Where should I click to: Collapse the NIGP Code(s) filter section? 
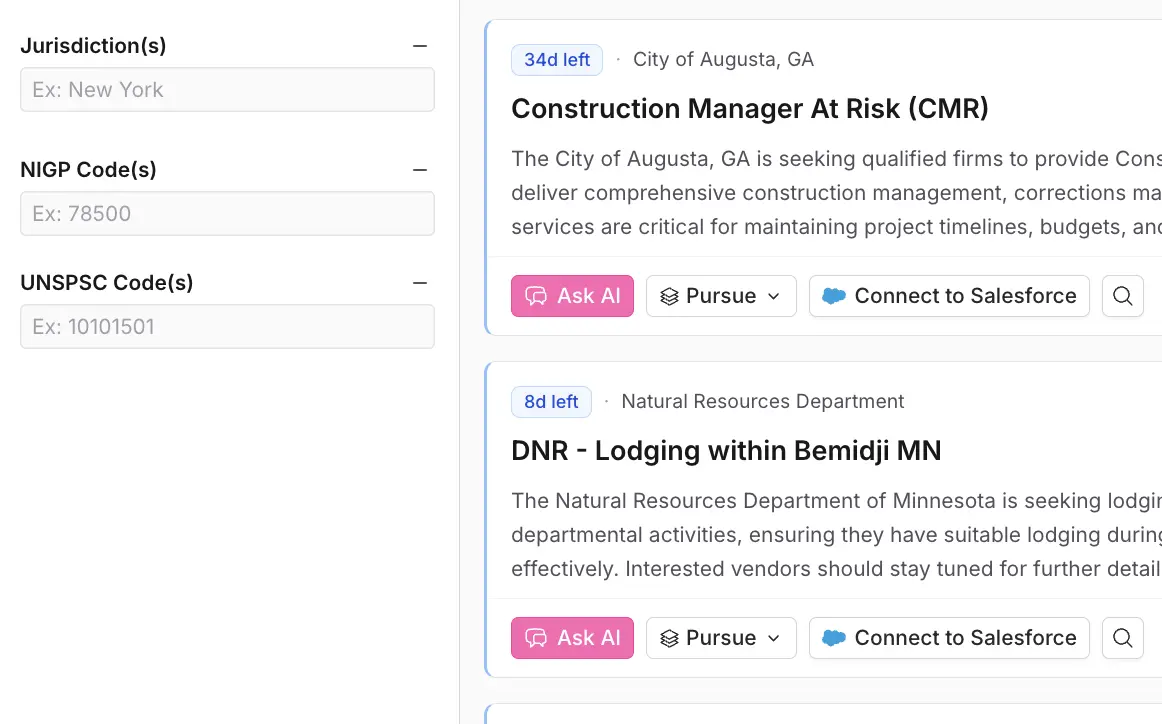pyautogui.click(x=420, y=168)
